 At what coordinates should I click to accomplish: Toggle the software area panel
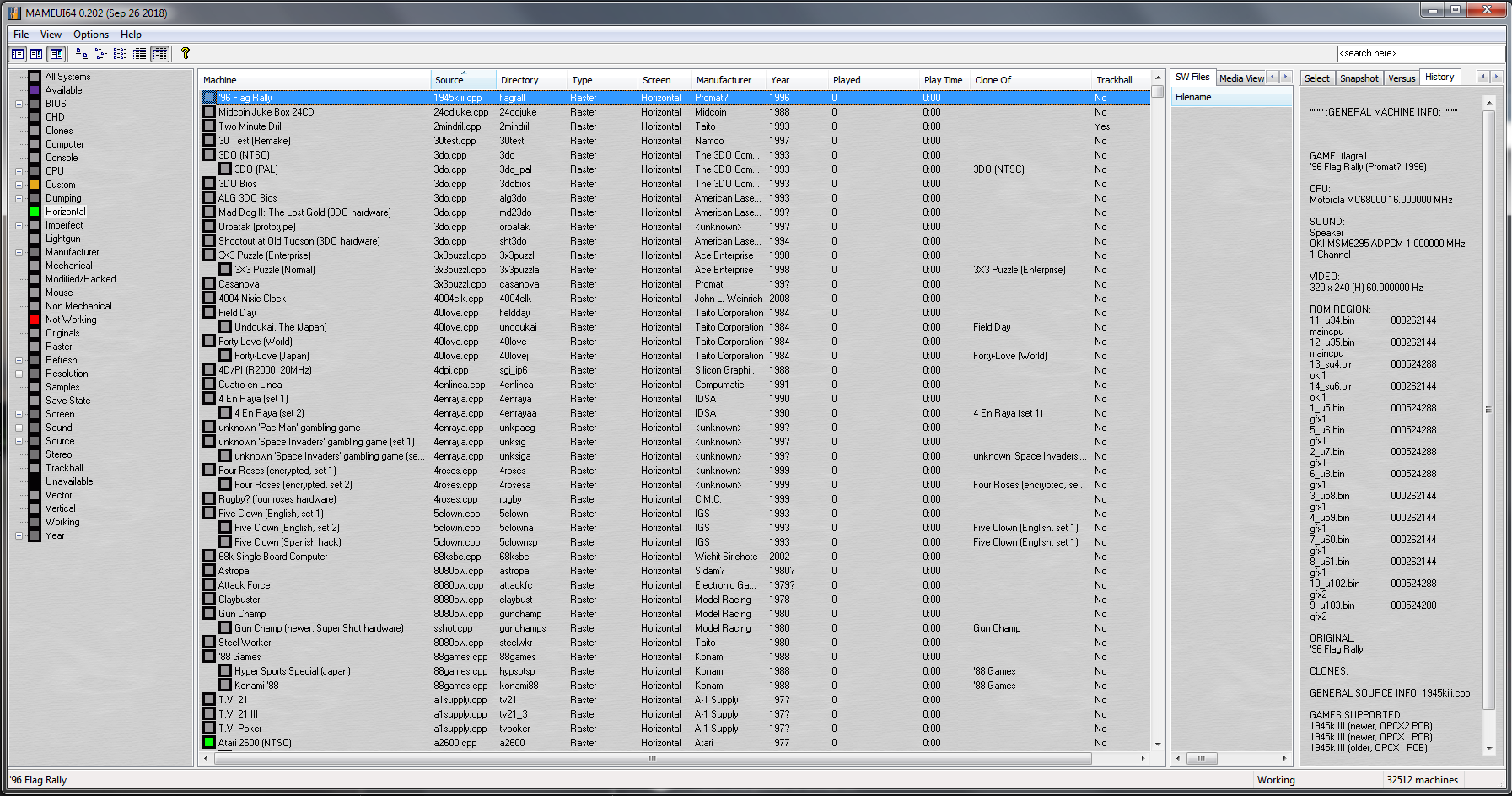coord(56,53)
